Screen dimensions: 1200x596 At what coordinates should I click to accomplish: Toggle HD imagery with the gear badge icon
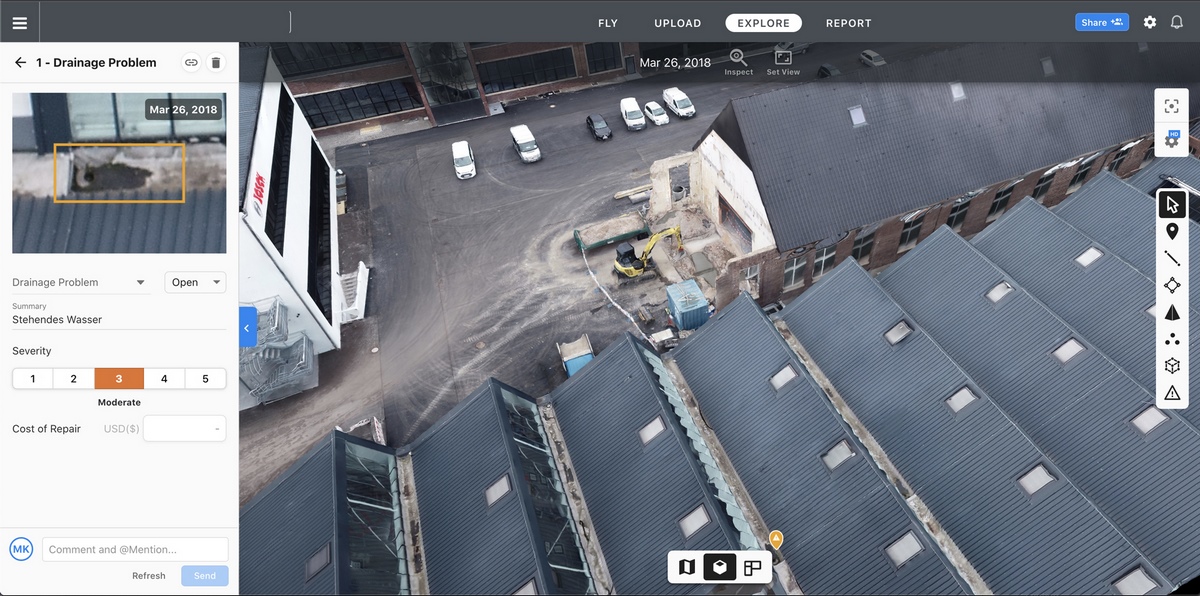[x=1171, y=139]
